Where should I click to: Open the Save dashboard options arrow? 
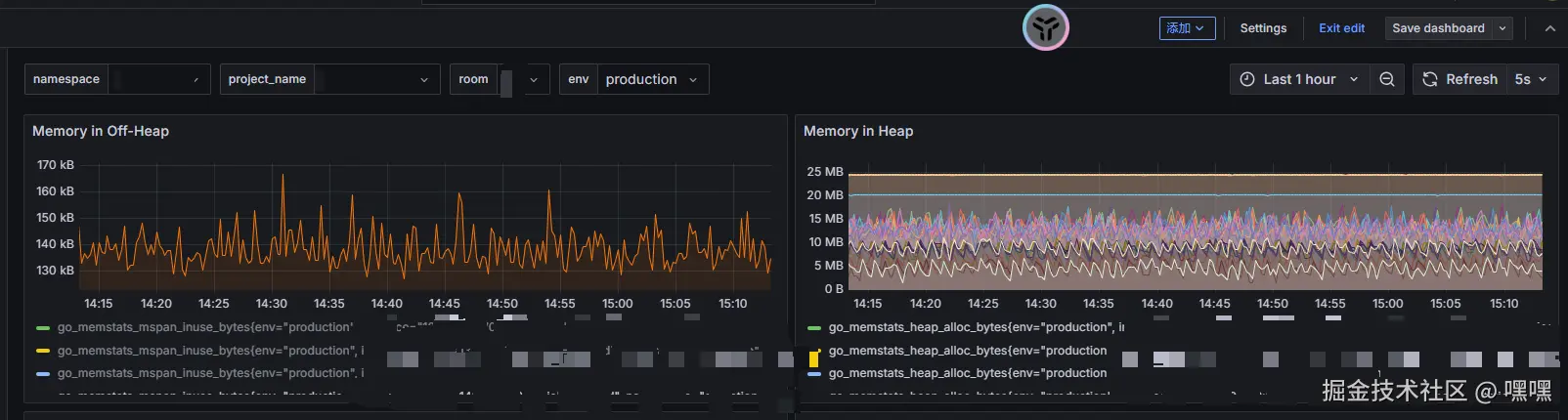(1503, 28)
